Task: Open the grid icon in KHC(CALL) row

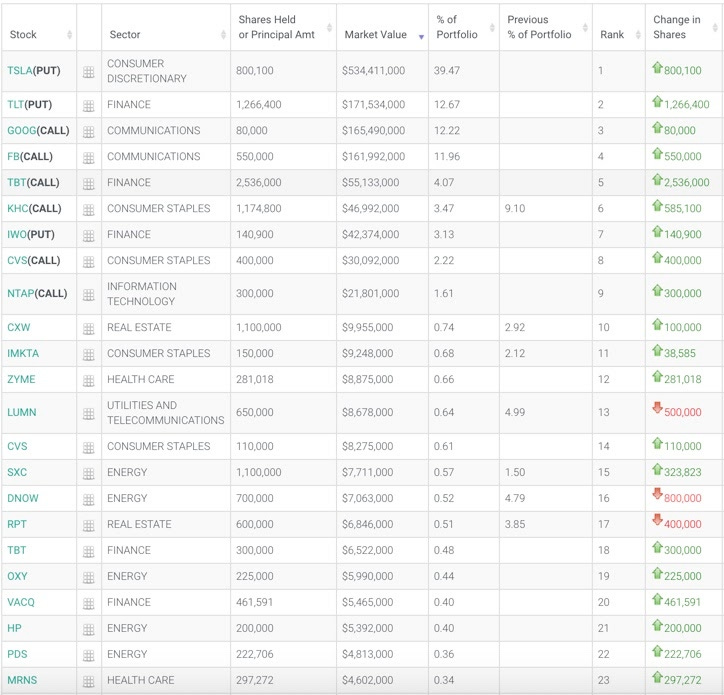Action: 89,210
